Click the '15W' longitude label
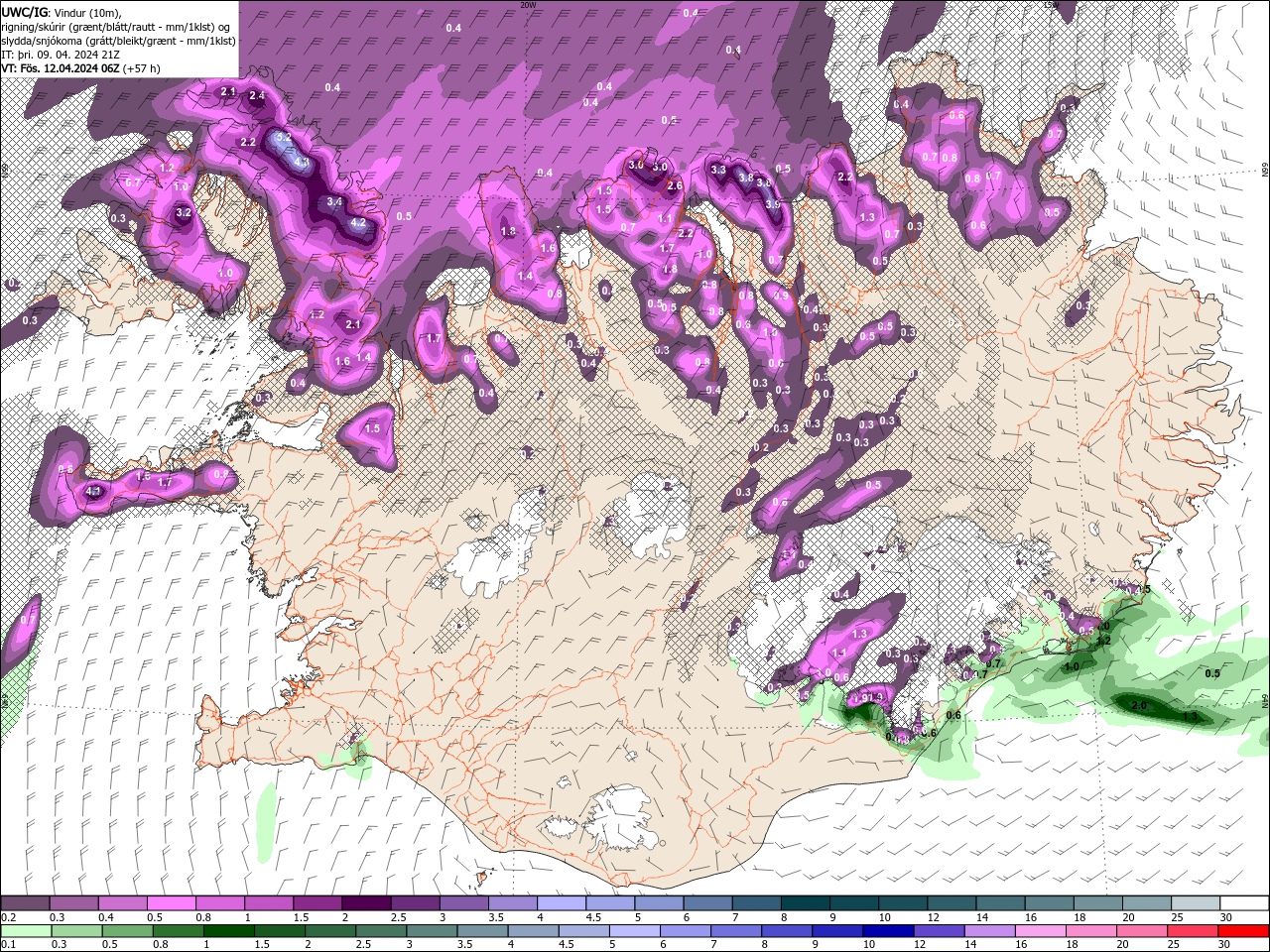The height and width of the screenshot is (952, 1270). tap(1051, 5)
